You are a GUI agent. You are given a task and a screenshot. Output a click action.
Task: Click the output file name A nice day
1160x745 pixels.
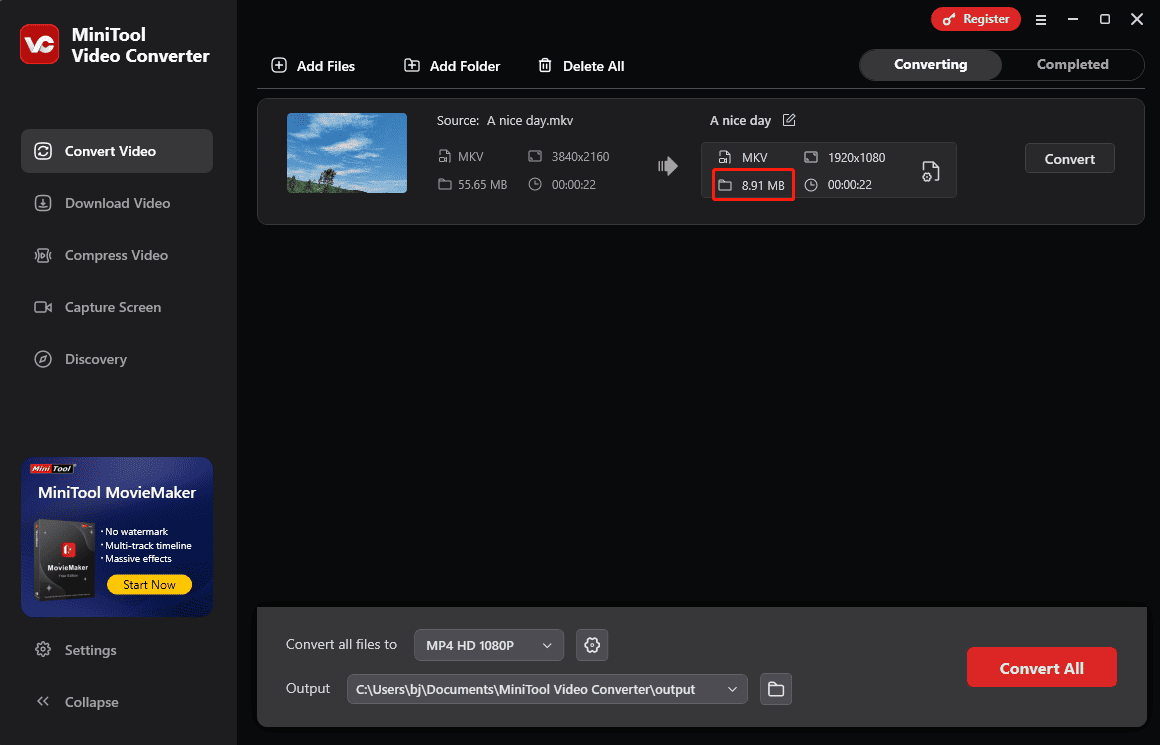(740, 121)
